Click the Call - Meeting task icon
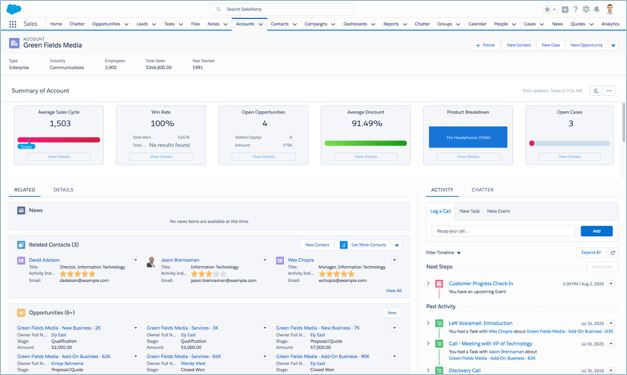Image resolution: width=627 pixels, height=375 pixels. click(x=439, y=343)
